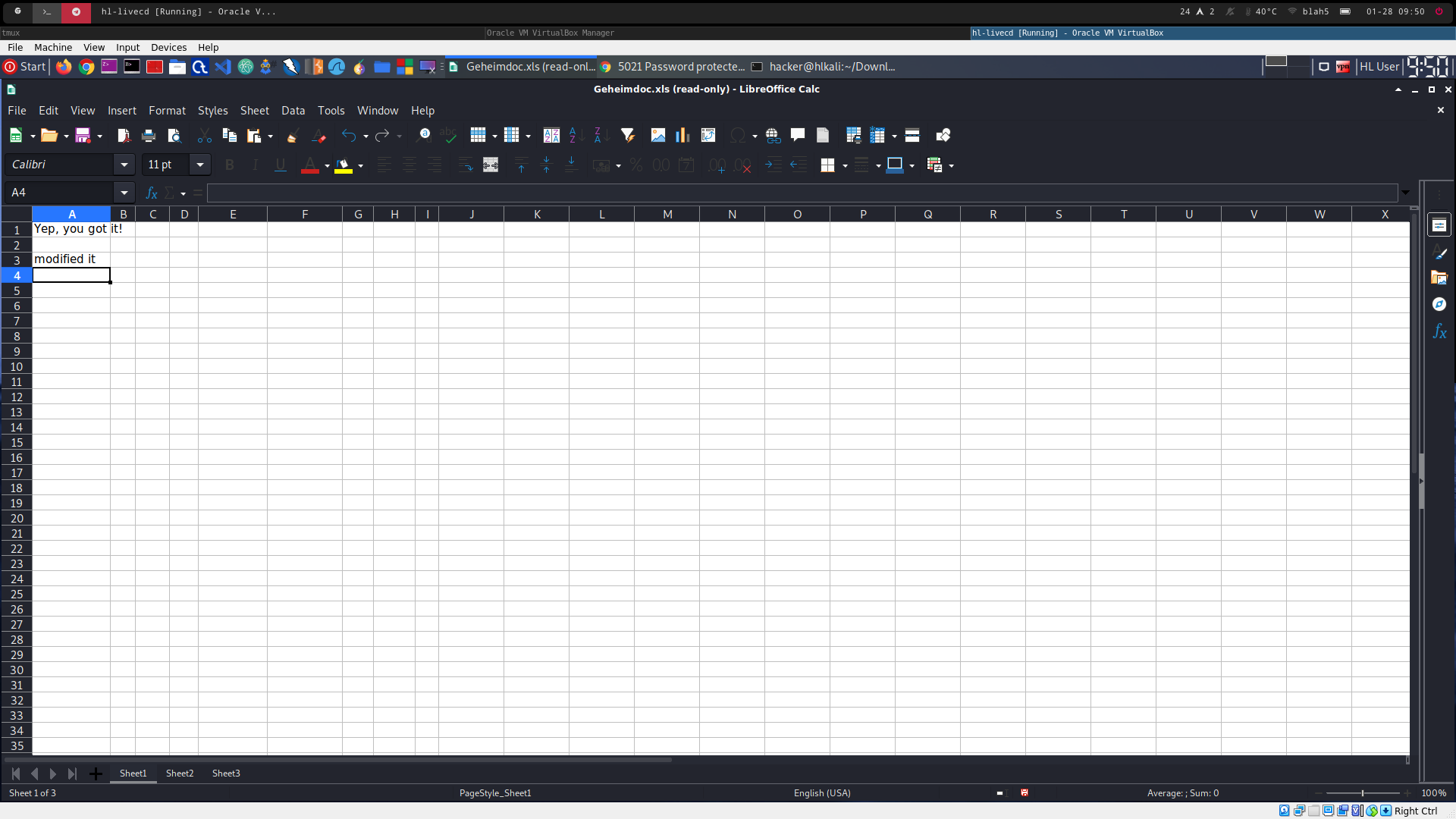
Task: Open the sidebar Gallery icon
Action: tap(1439, 278)
